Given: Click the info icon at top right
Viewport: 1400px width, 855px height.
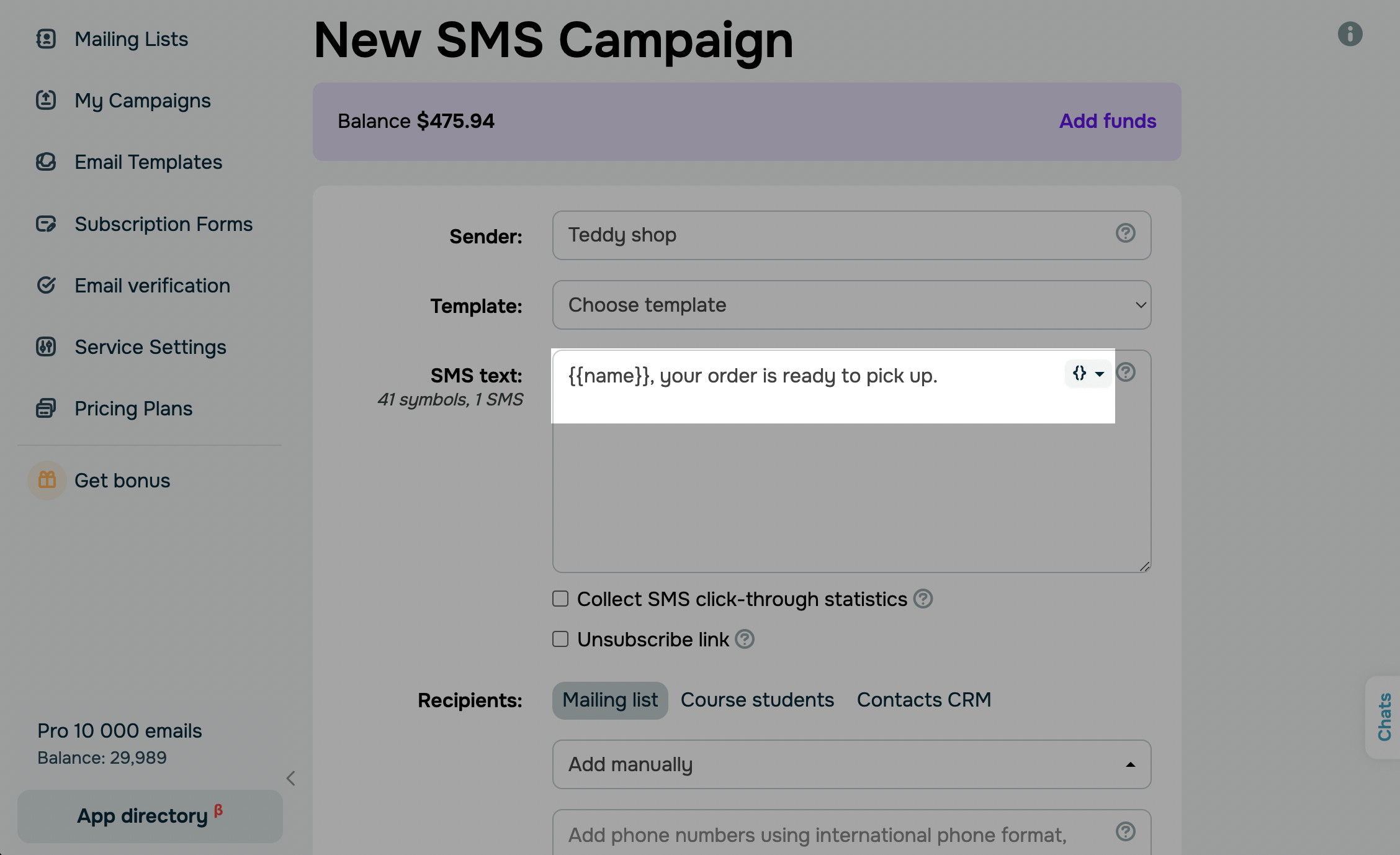Looking at the screenshot, I should [x=1350, y=34].
